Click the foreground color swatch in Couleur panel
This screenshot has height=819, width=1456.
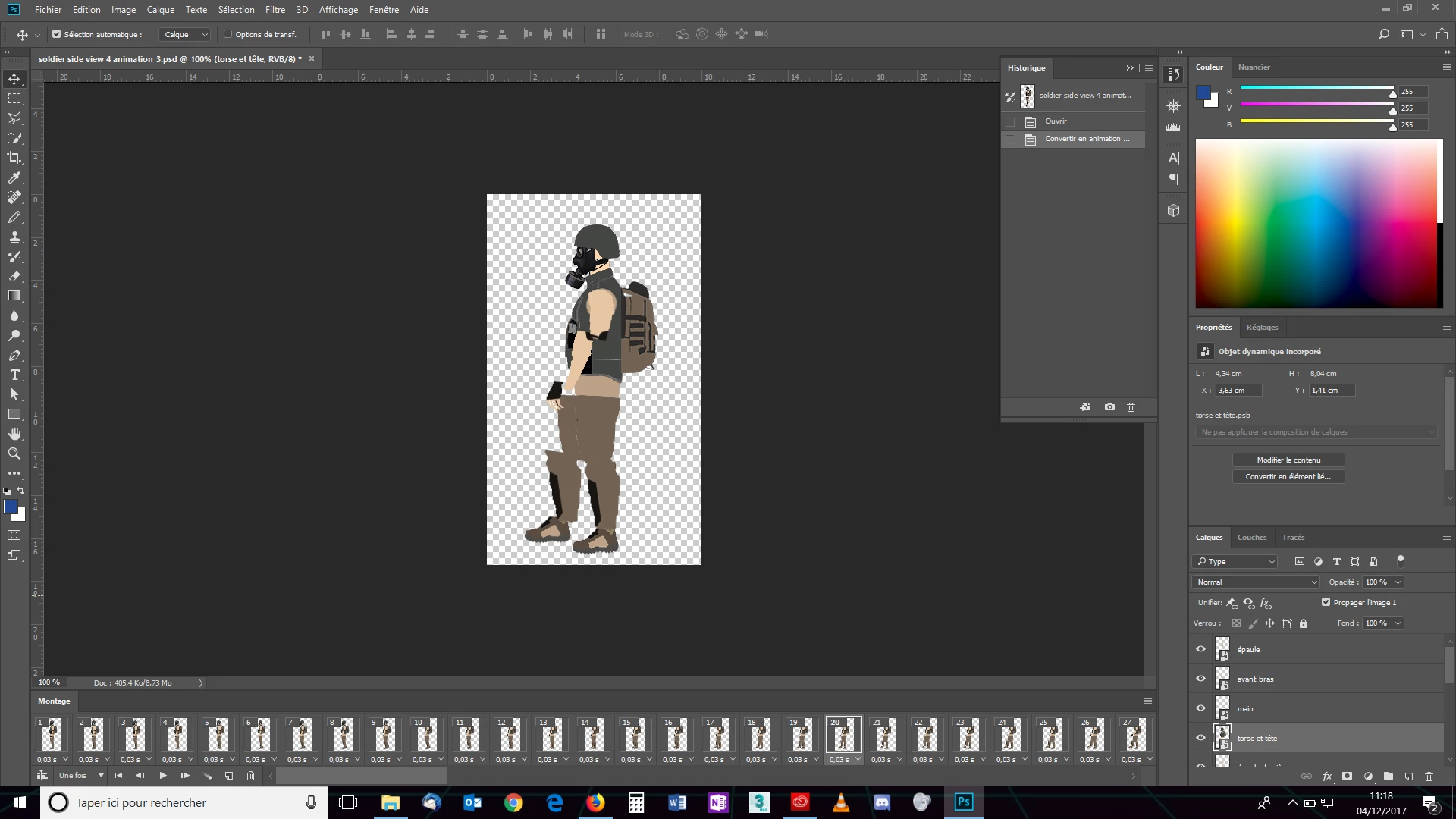pyautogui.click(x=1203, y=93)
